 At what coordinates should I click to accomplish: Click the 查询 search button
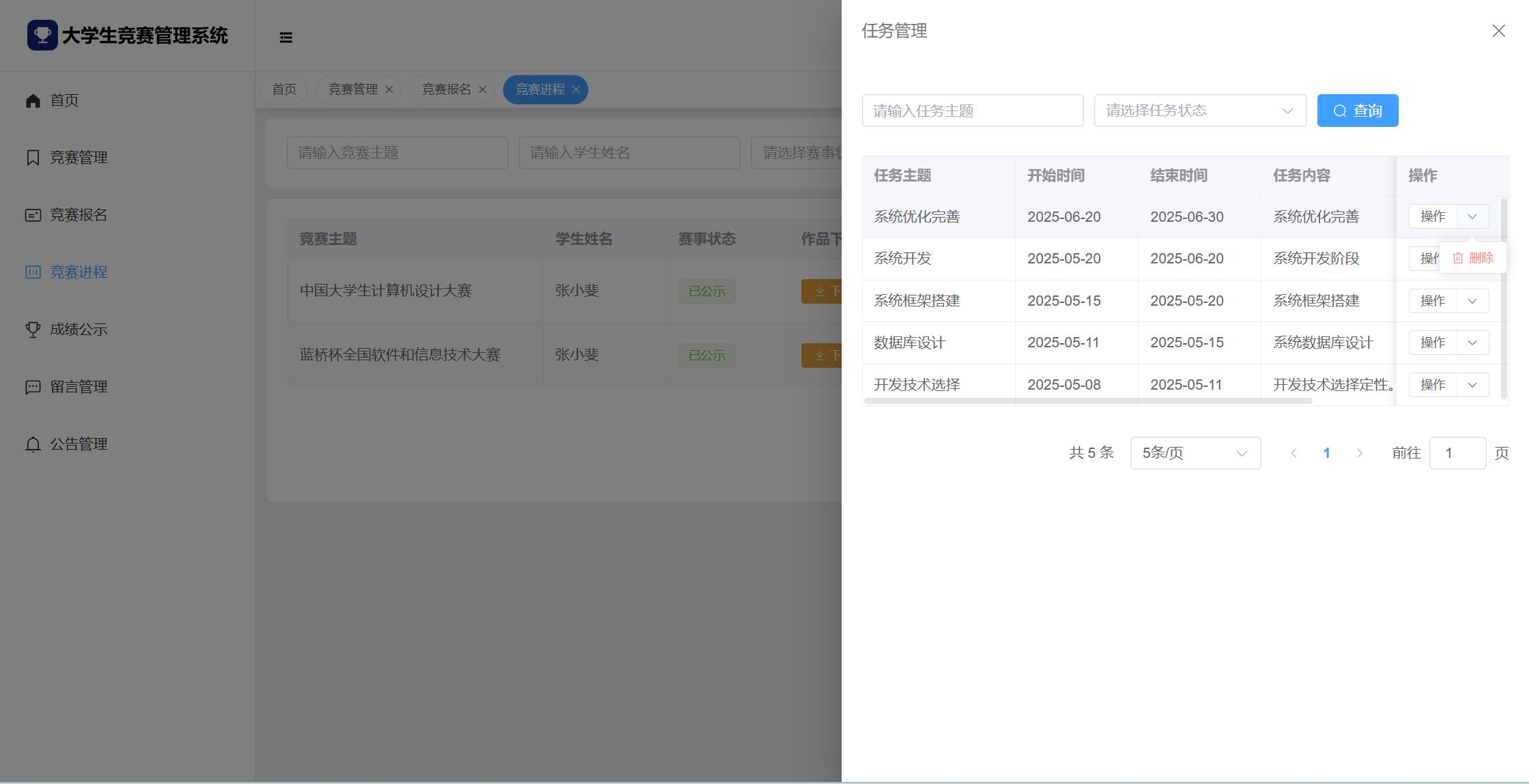pyautogui.click(x=1357, y=111)
